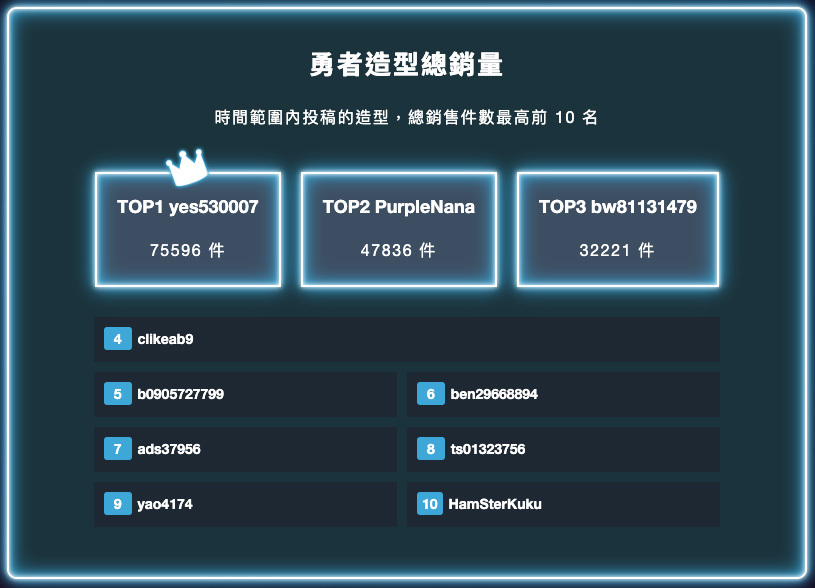
Task: Select user ben29668894
Action: (x=494, y=394)
